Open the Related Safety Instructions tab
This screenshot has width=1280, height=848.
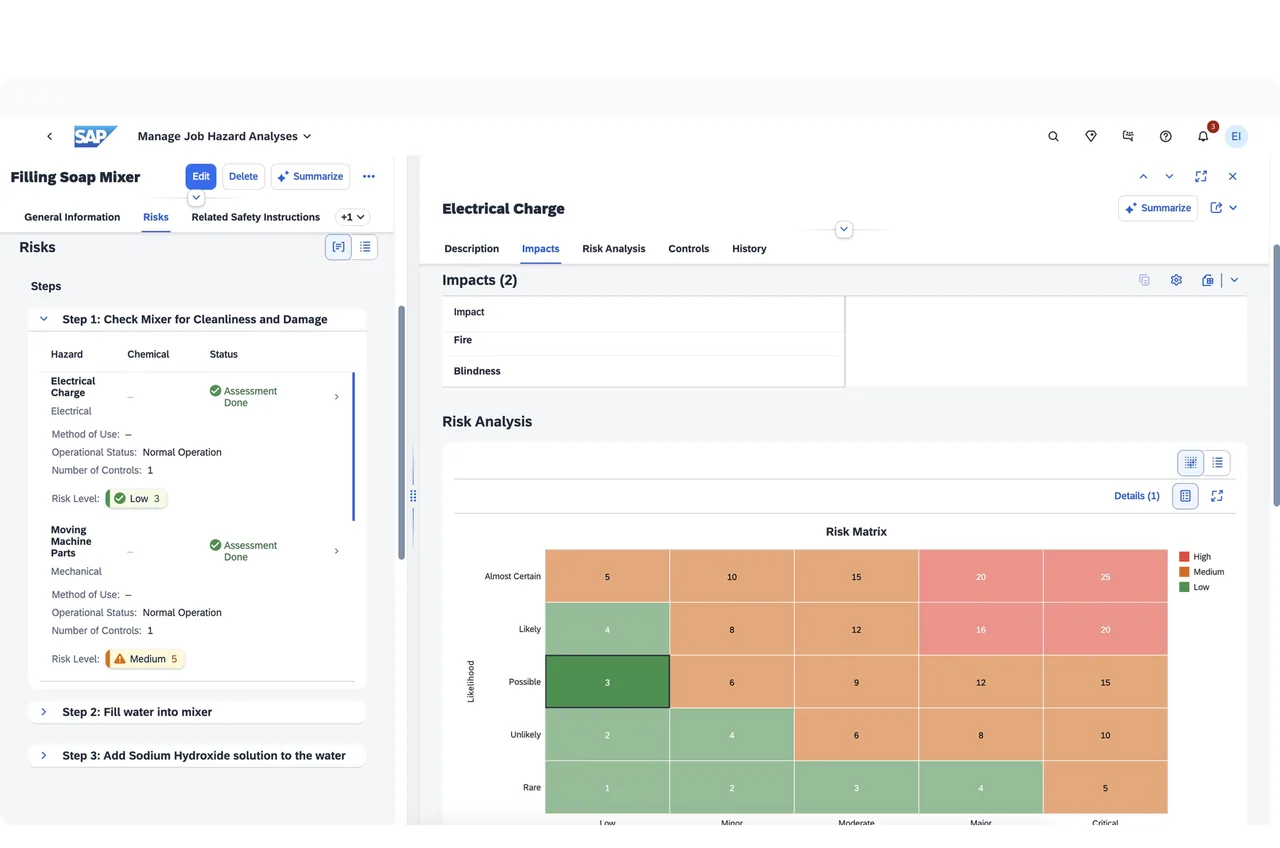[x=256, y=217]
